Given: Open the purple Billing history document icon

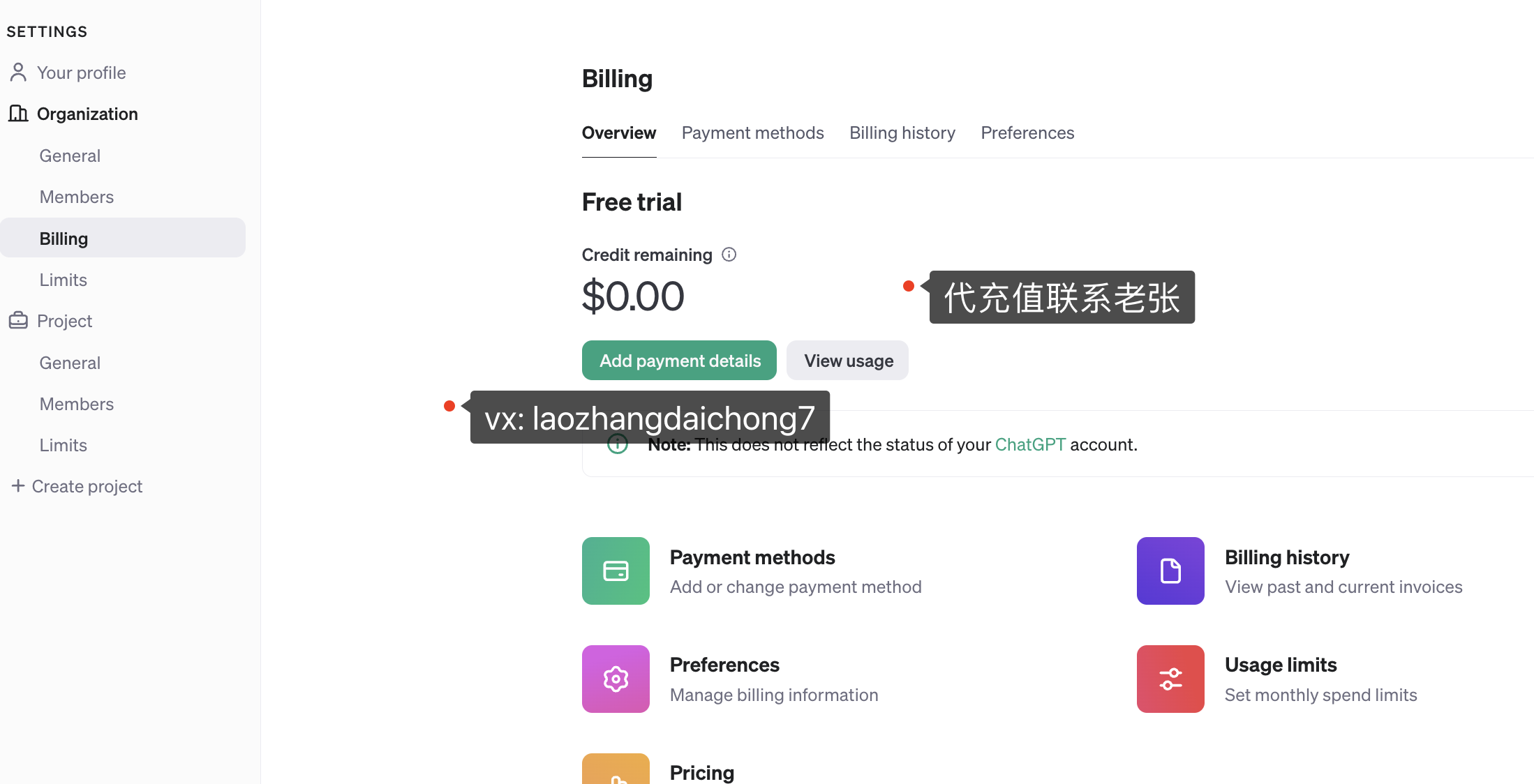Looking at the screenshot, I should tap(1170, 571).
